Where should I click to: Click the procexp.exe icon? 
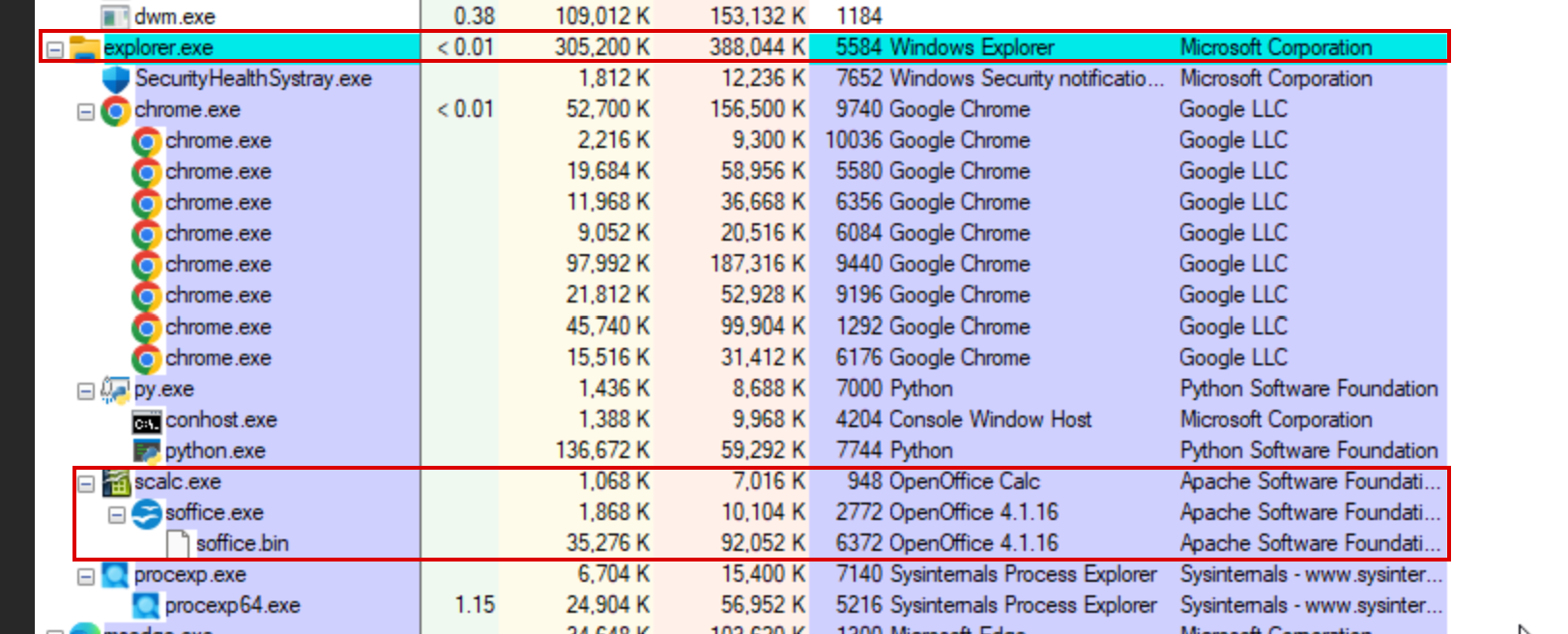116,575
